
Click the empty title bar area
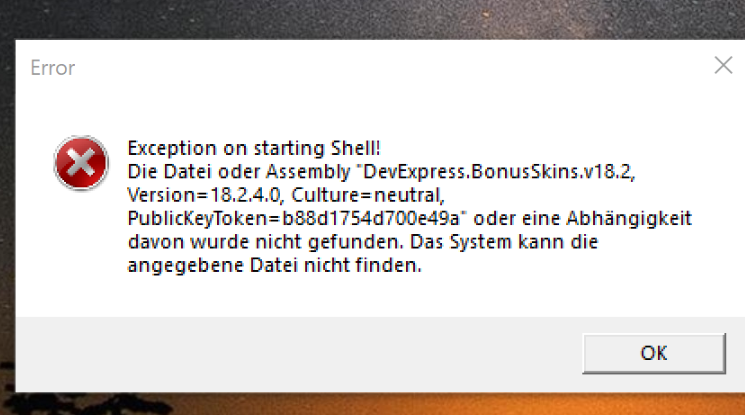pos(380,68)
